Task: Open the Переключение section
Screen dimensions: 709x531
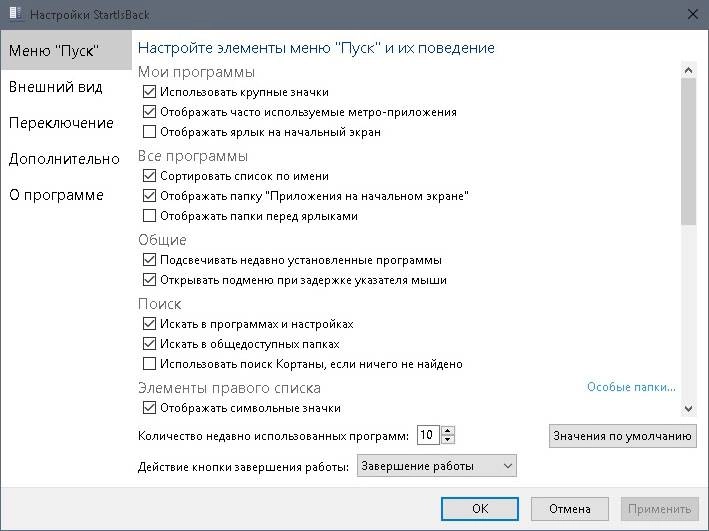Action: (61, 123)
